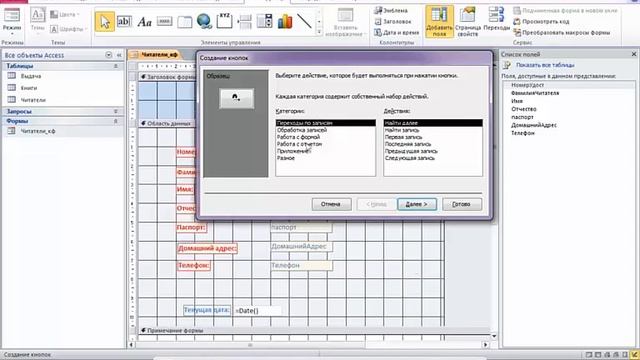Select the Line control icon

pos(304,21)
